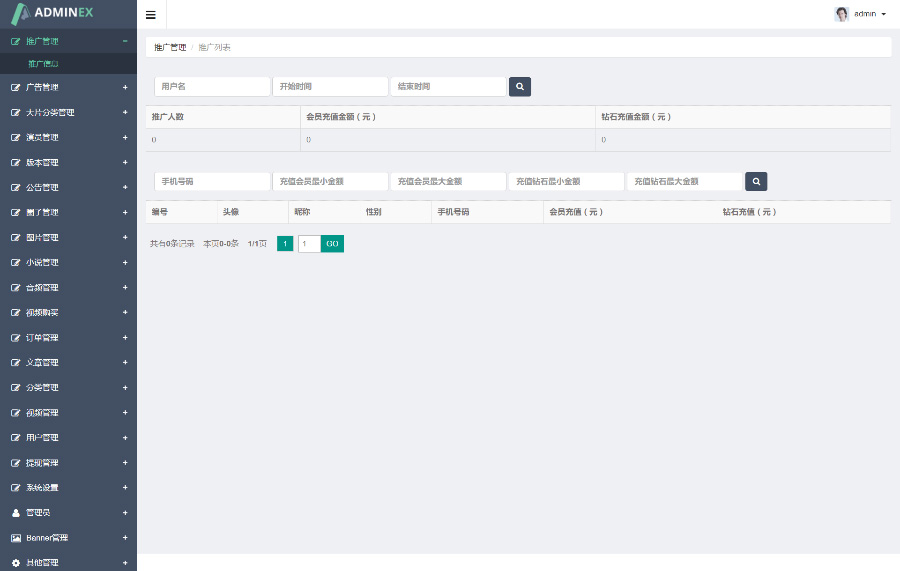This screenshot has height=571, width=900.
Task: Click the person icon for 管理员
Action: pos(15,513)
